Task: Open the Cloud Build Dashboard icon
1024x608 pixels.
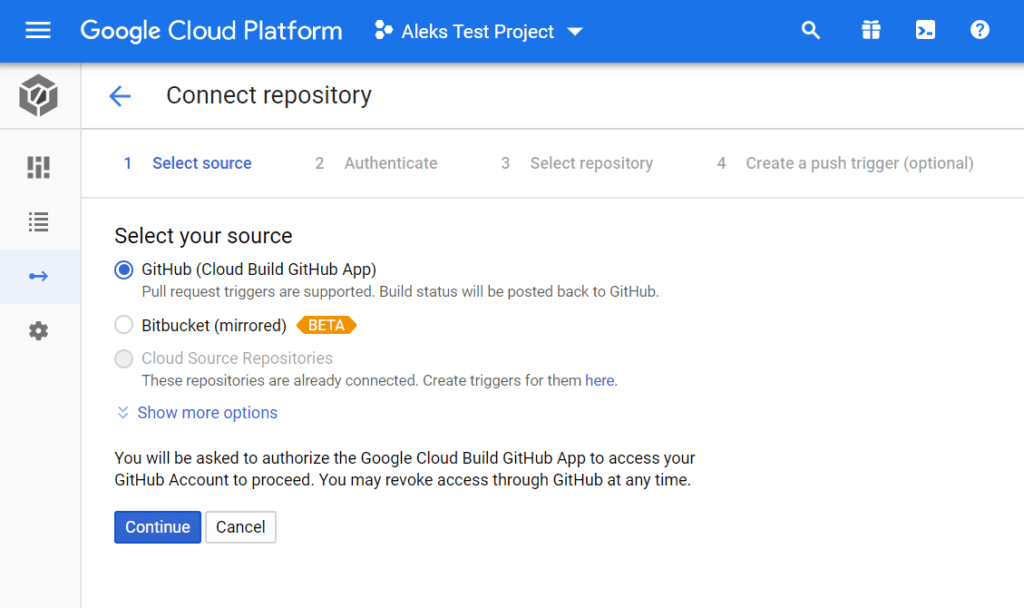Action: click(38, 167)
